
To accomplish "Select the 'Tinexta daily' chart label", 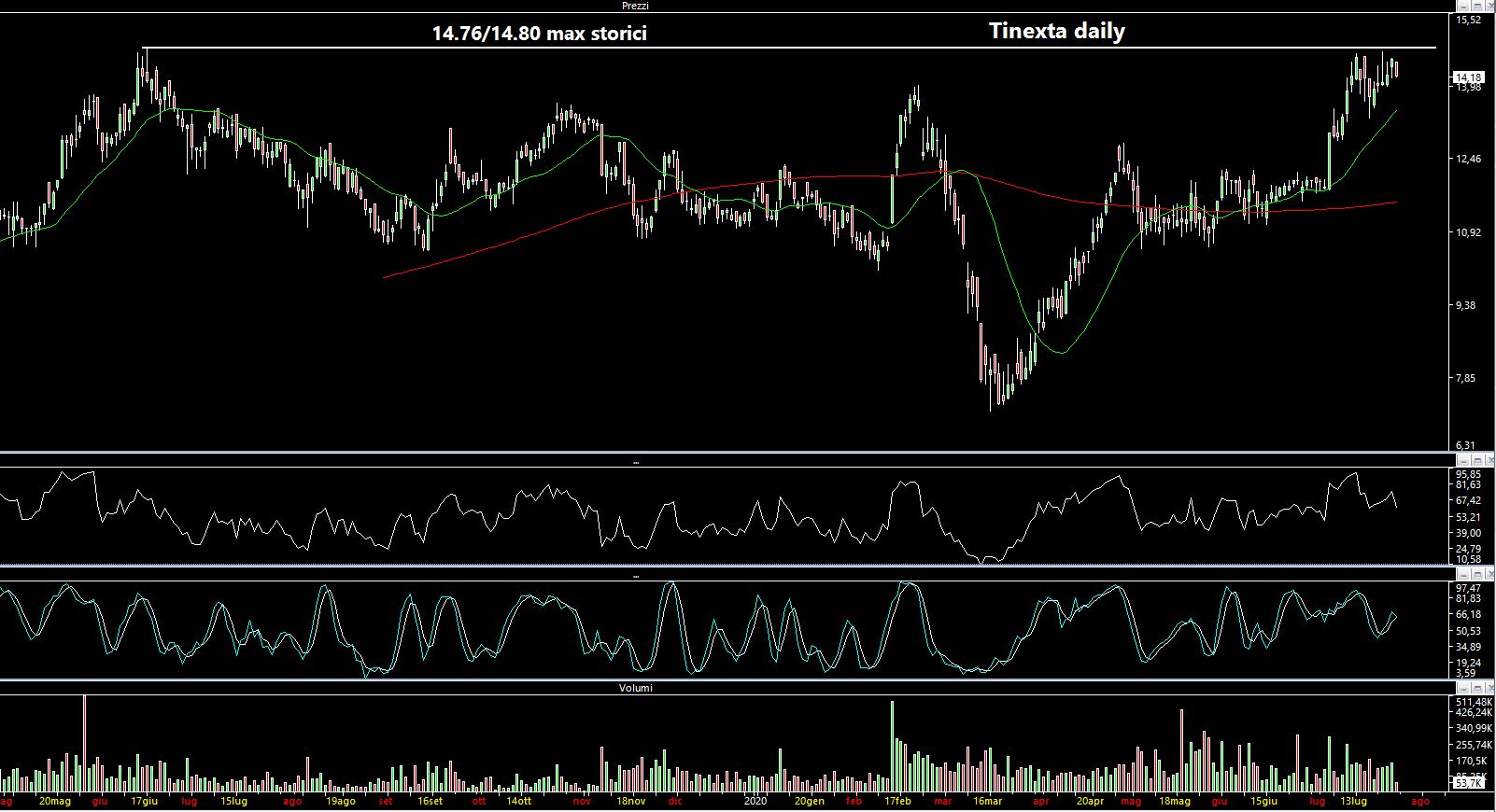I will click(1057, 31).
